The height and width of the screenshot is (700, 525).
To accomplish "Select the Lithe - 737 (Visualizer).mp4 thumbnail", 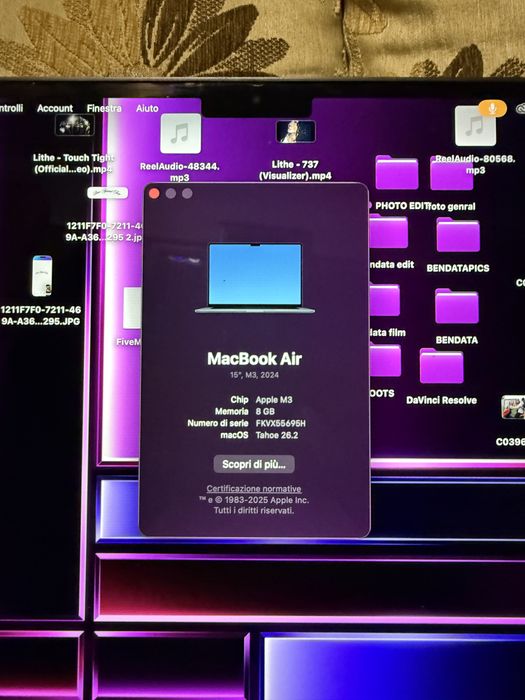I will 296,132.
